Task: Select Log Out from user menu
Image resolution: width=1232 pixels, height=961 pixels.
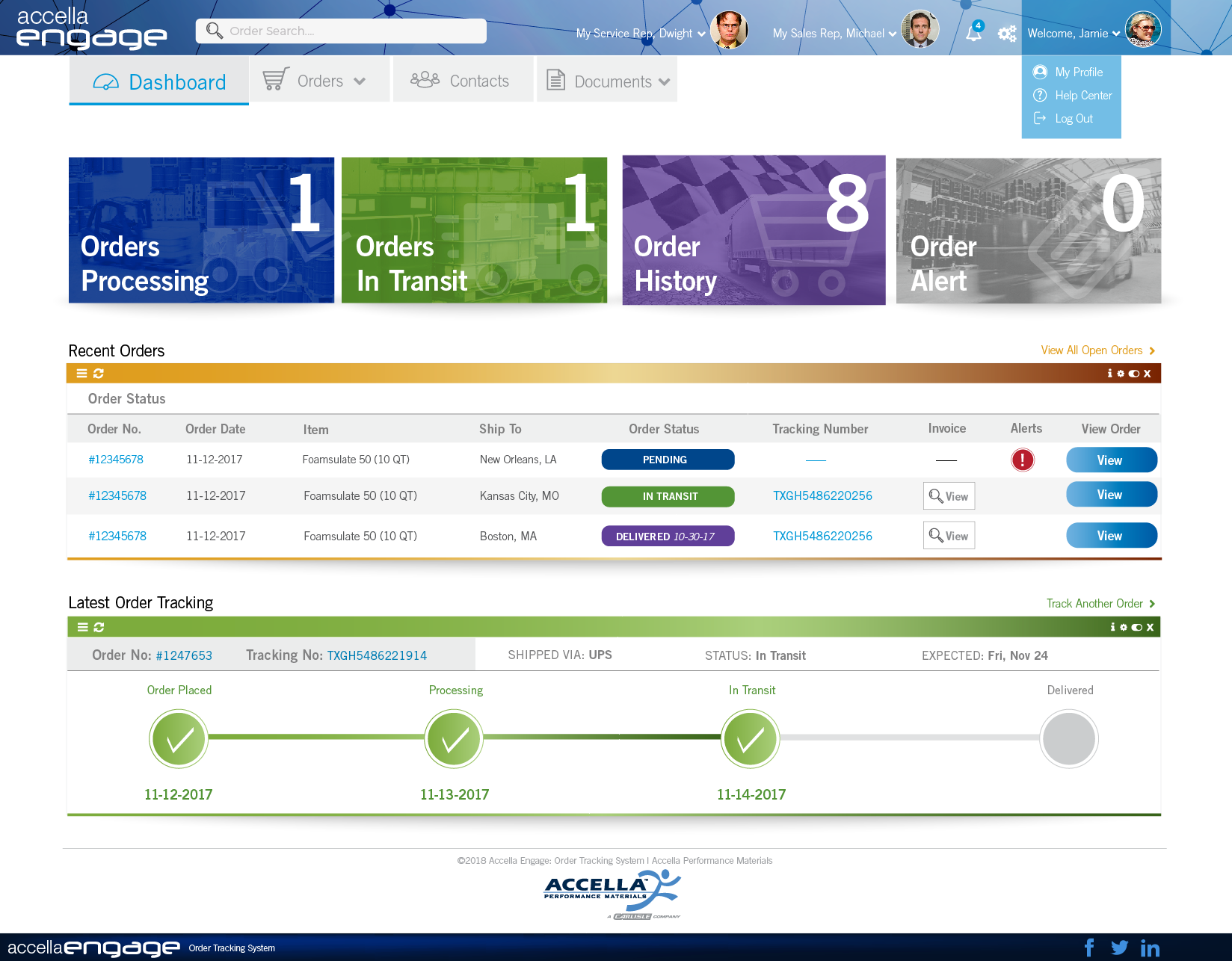Action: [1063, 119]
